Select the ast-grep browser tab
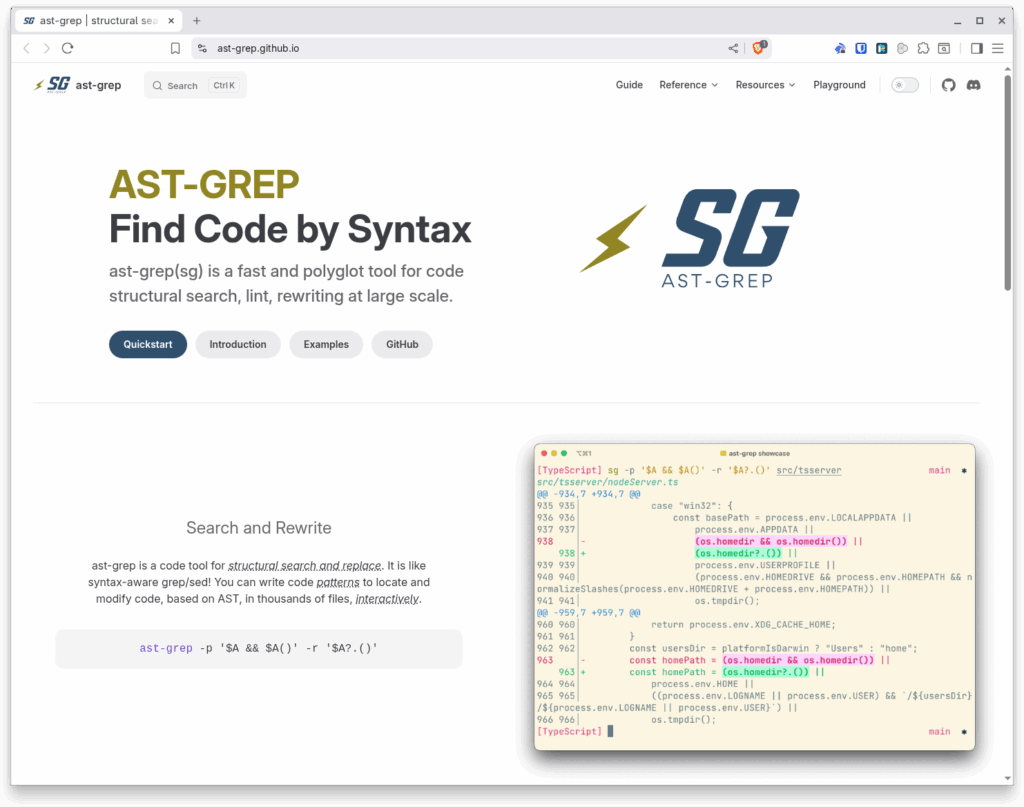Screen dimensions: 1024x807 [x=99, y=21]
